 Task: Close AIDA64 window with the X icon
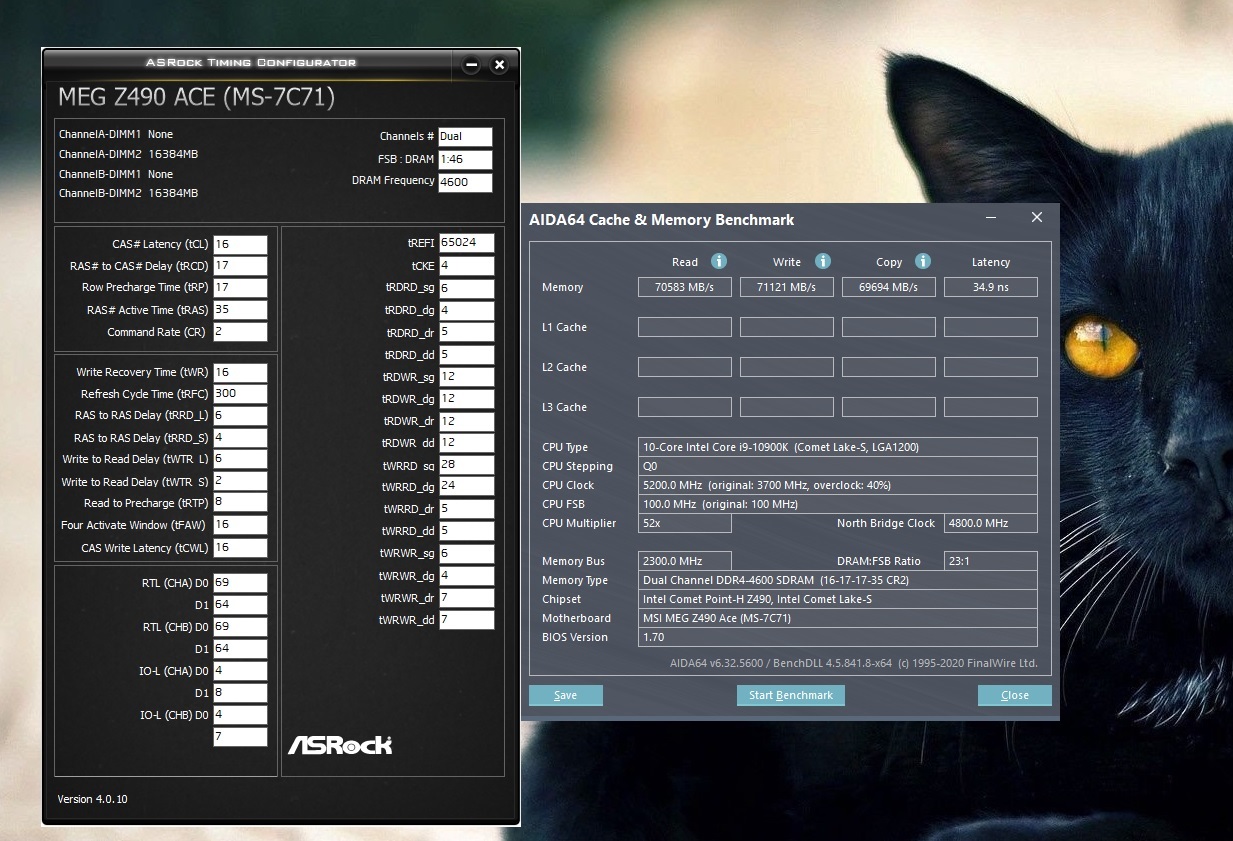tap(1037, 217)
